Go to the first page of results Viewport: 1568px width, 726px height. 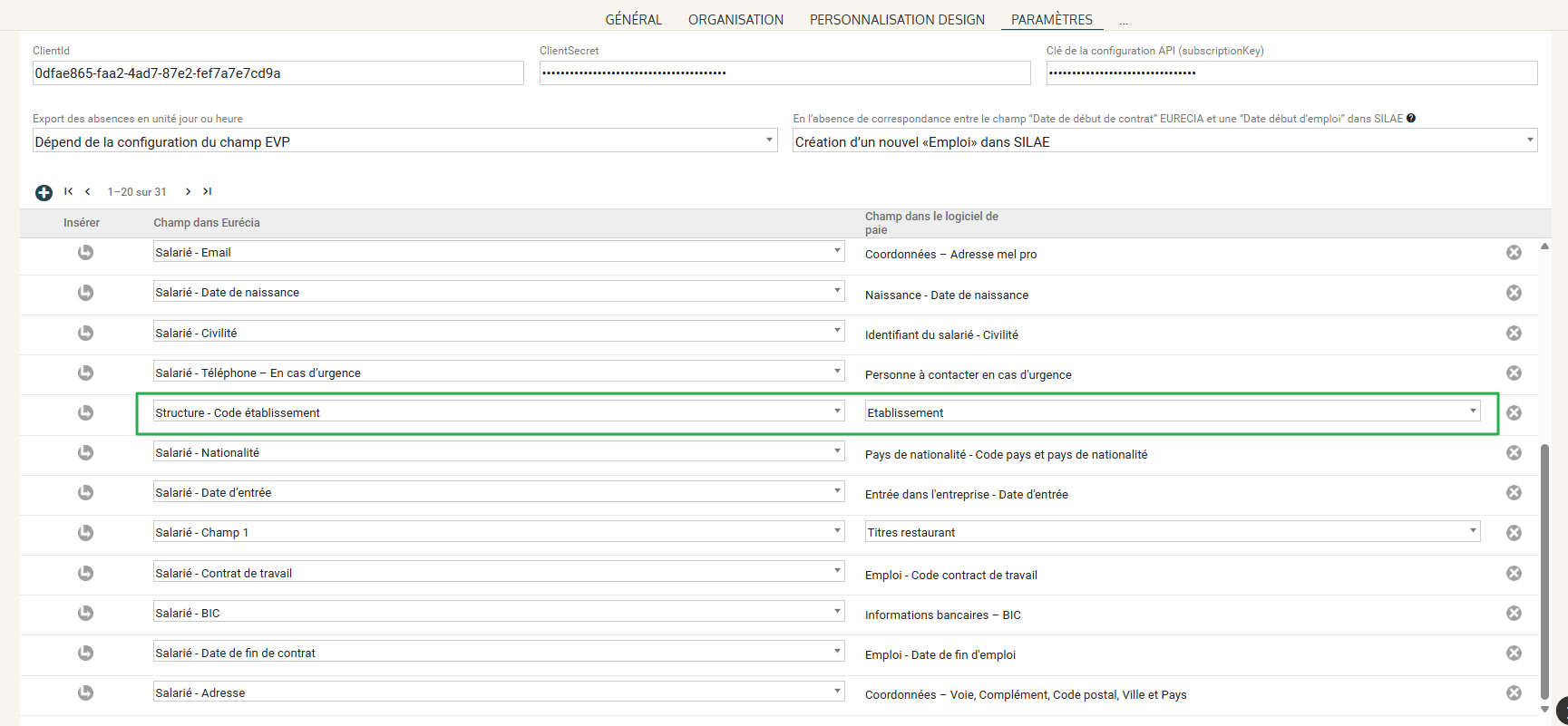tap(68, 191)
